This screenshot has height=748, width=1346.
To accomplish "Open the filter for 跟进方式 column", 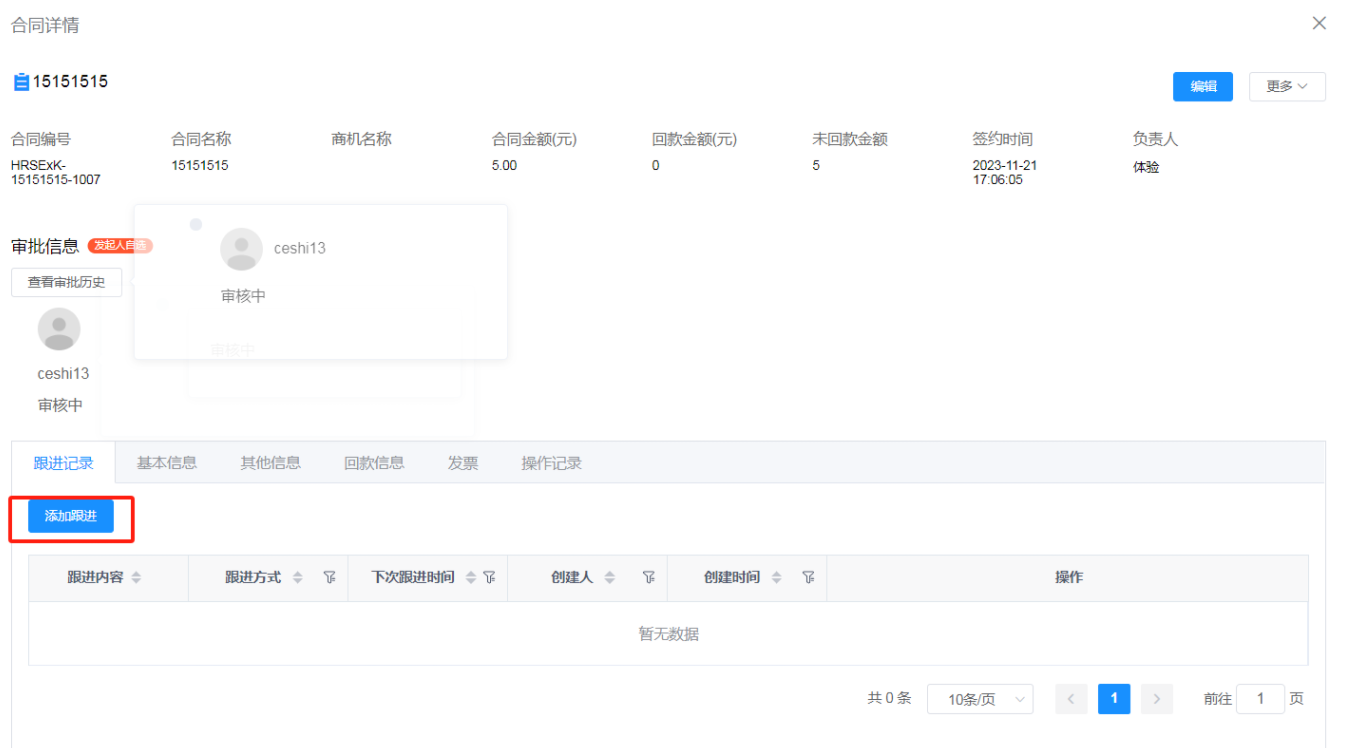I will point(330,577).
